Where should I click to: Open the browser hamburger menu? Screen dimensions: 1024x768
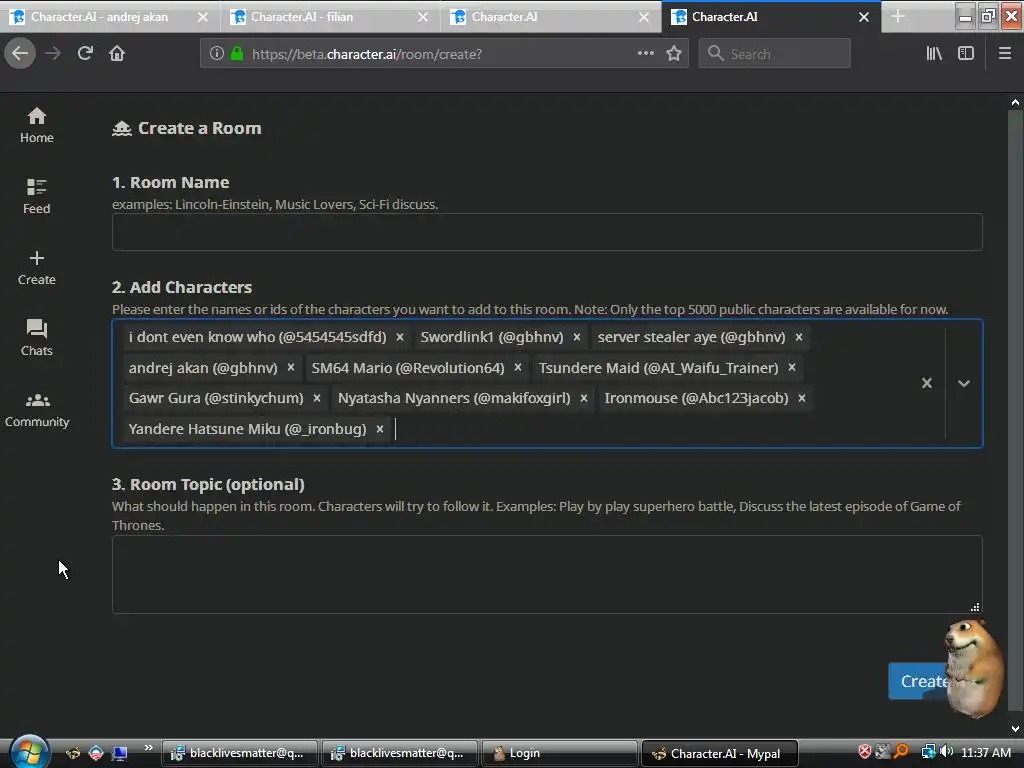(1005, 54)
